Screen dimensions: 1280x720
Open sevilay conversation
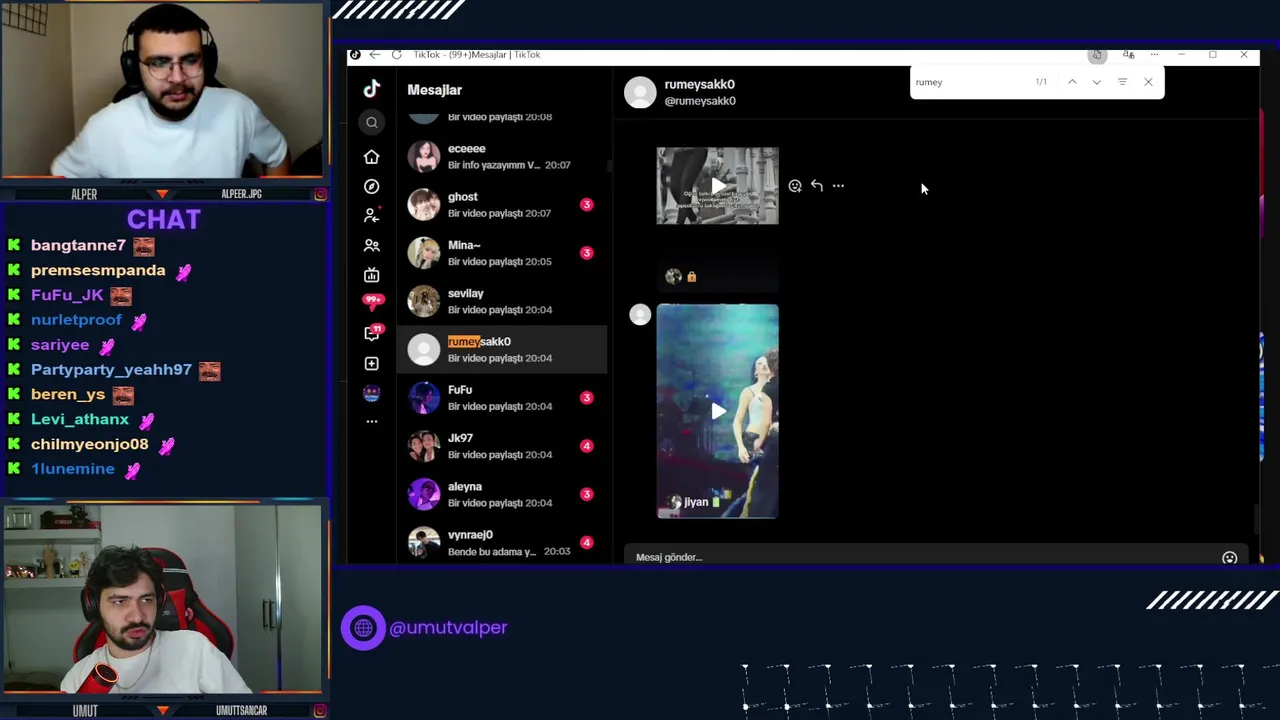(x=502, y=301)
